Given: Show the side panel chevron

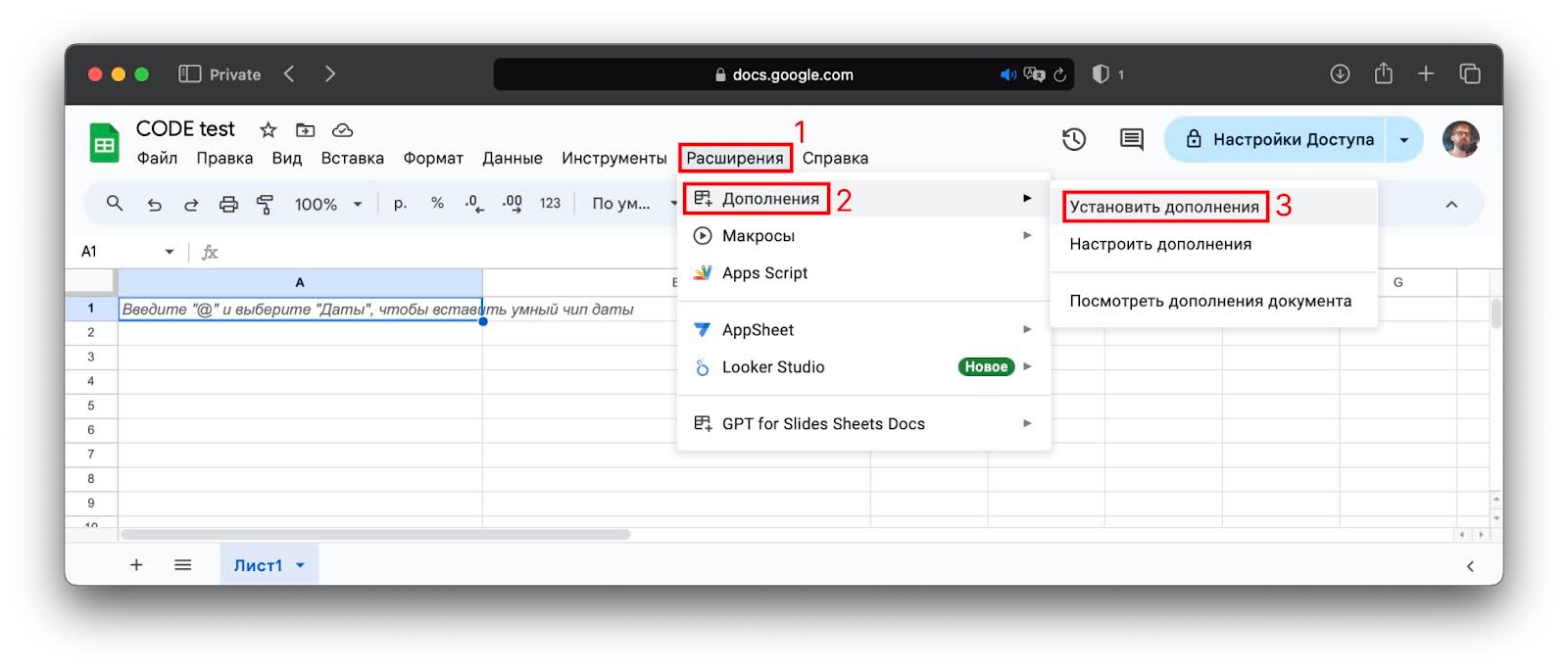Looking at the screenshot, I should click(1470, 566).
